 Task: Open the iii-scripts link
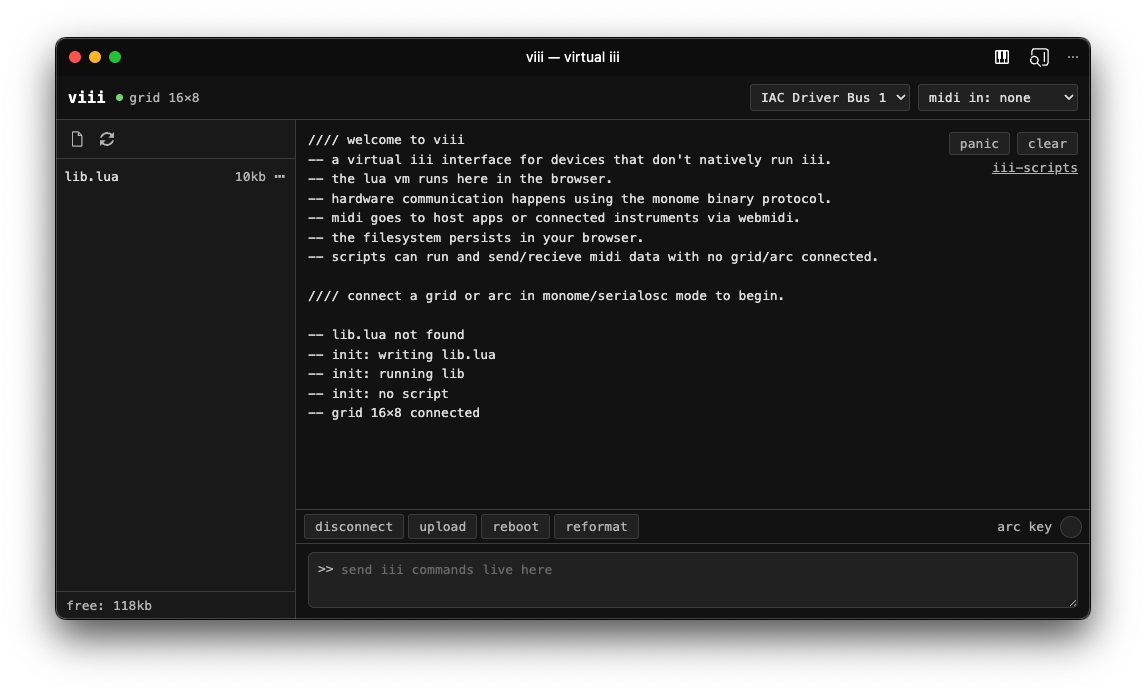1034,167
